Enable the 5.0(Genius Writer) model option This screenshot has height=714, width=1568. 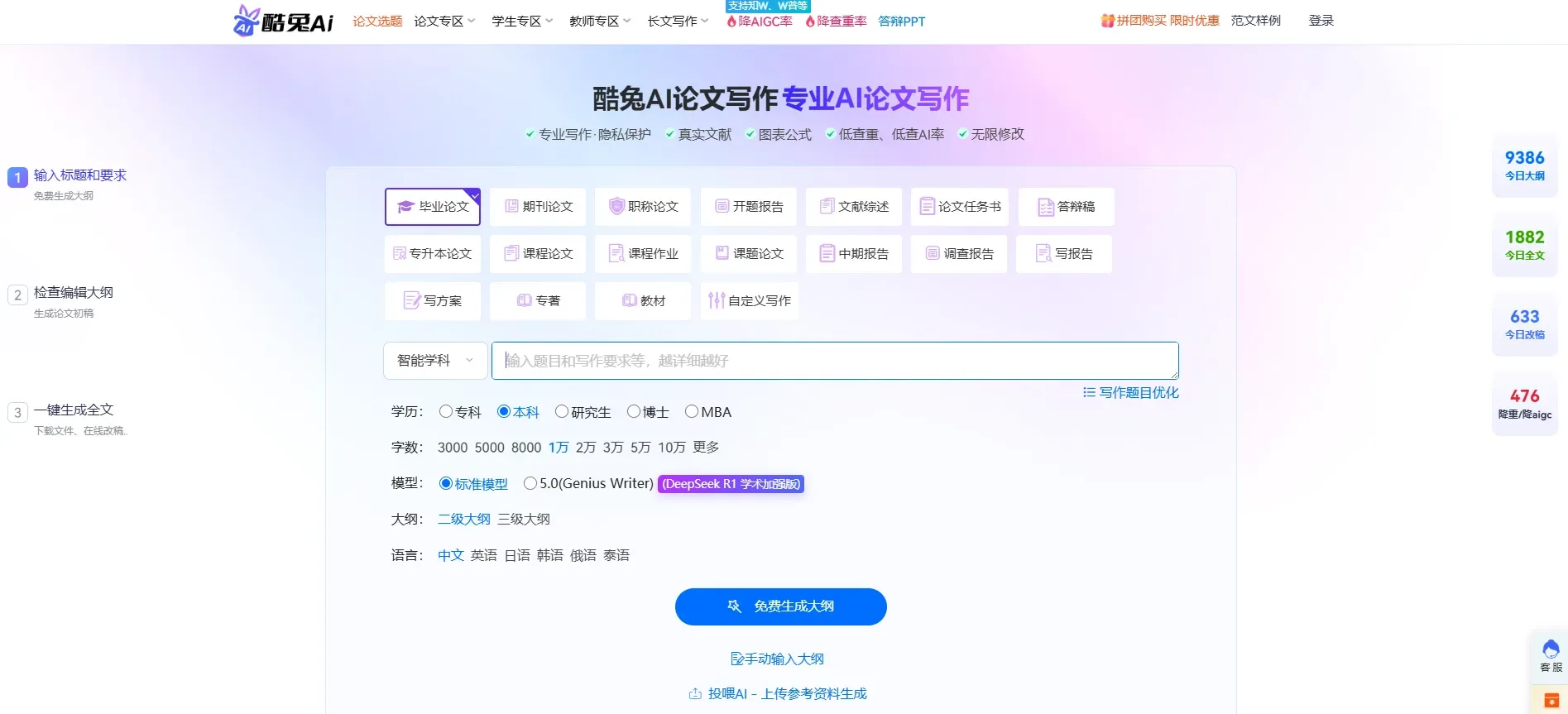(x=530, y=484)
